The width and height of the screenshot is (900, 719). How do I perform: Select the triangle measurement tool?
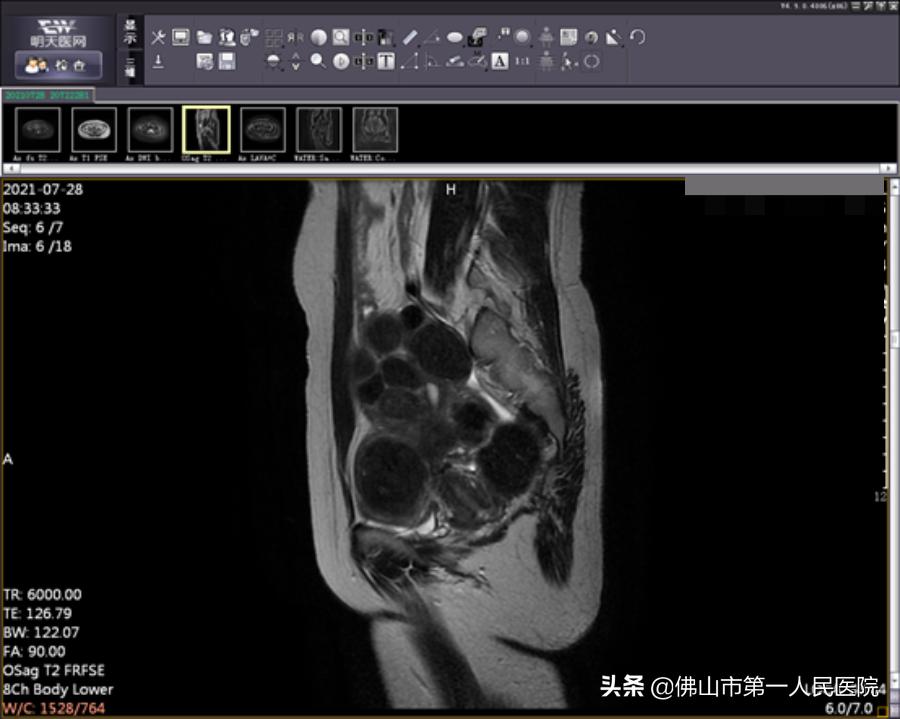[x=410, y=61]
